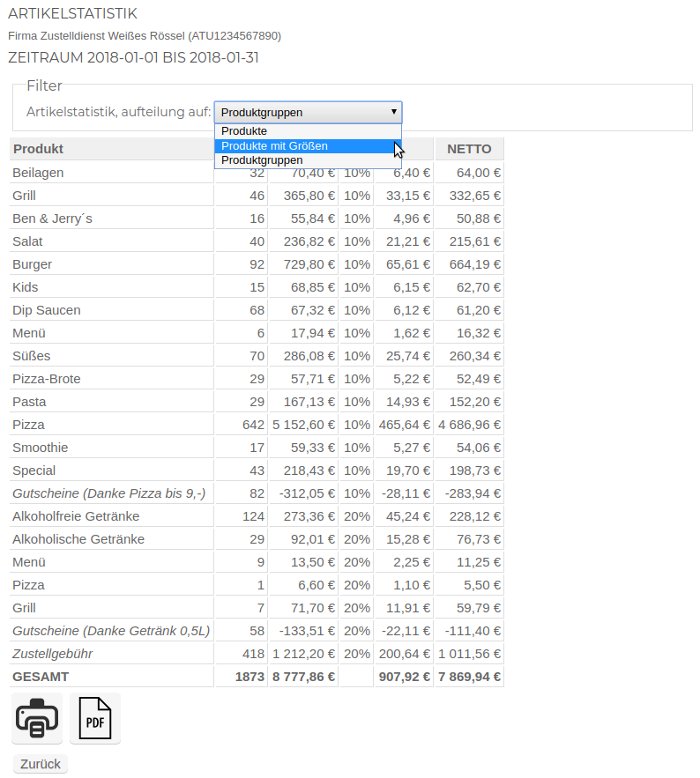Viewport: 700px width, 778px height.
Task: Click the value '236,82 €' in Salat row
Action: click(309, 241)
